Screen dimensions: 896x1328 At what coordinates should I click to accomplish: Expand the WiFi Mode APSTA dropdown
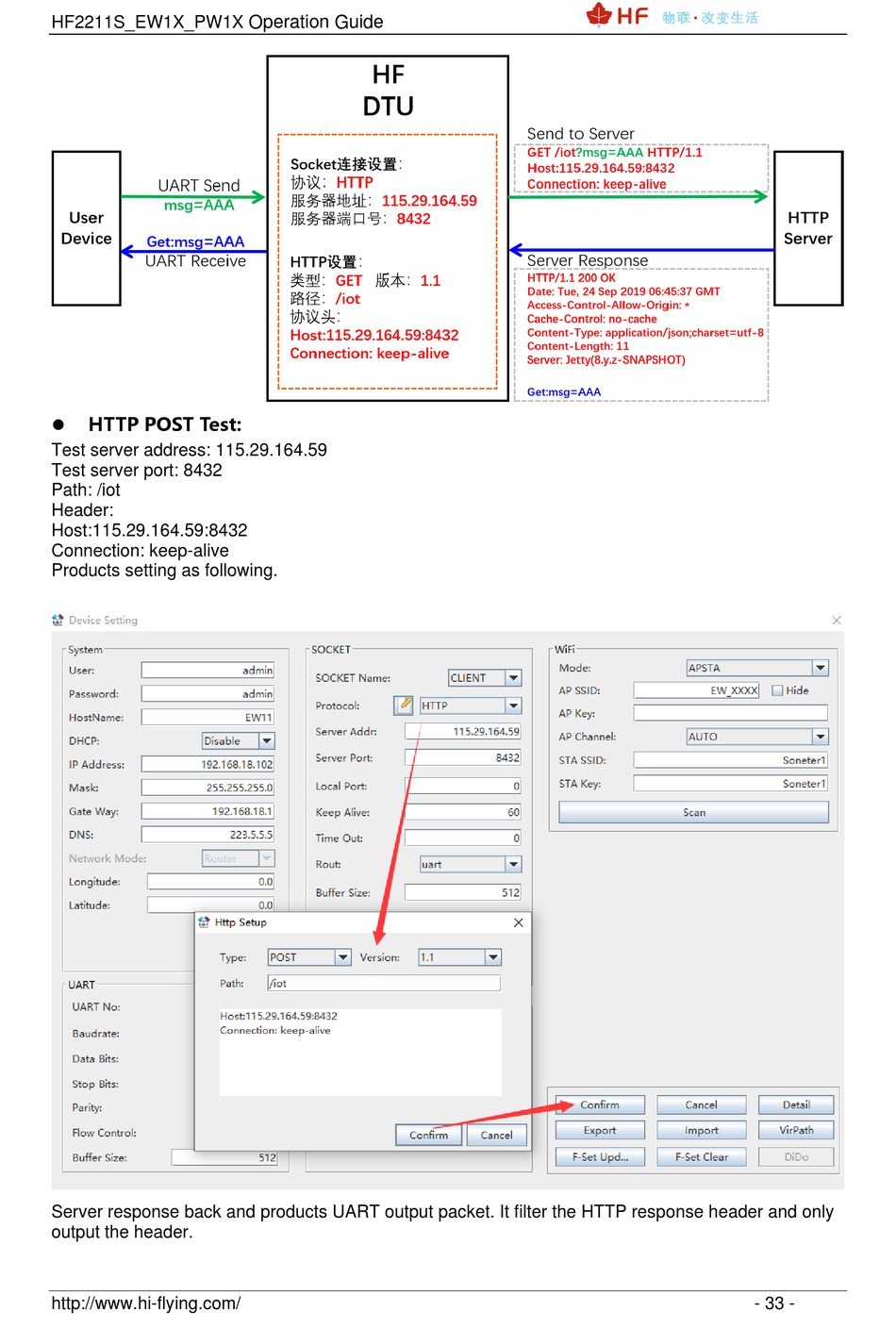click(821, 668)
